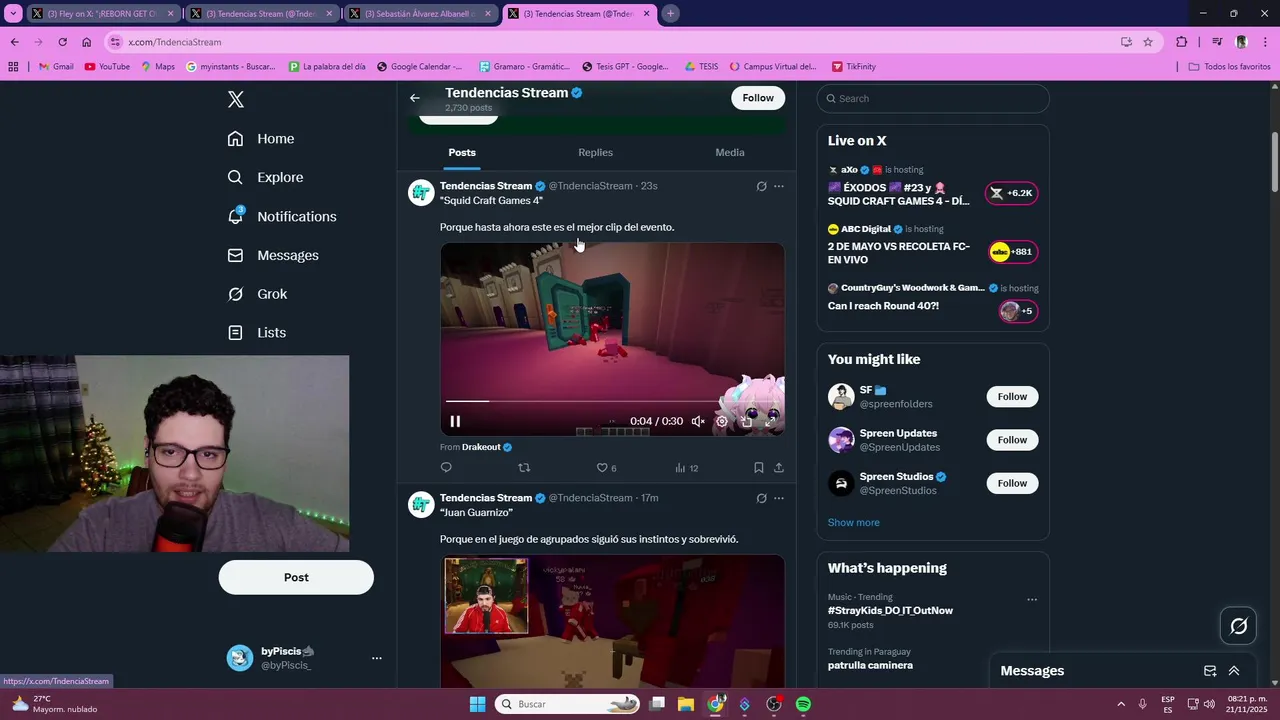This screenshot has height=720, width=1280.
Task: Expand the Messages drawer
Action: coord(1234,671)
